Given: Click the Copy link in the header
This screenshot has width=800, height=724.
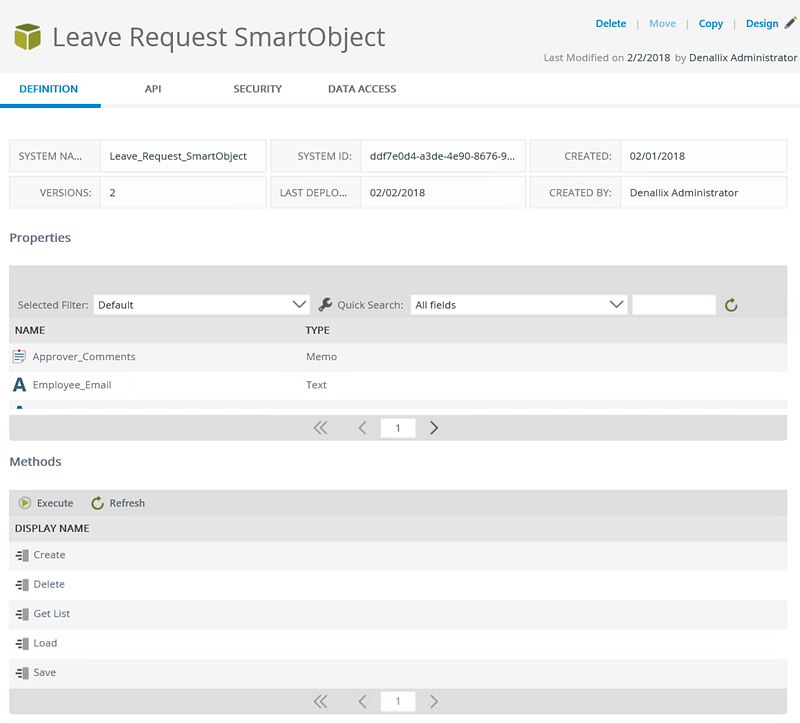Looking at the screenshot, I should [711, 23].
